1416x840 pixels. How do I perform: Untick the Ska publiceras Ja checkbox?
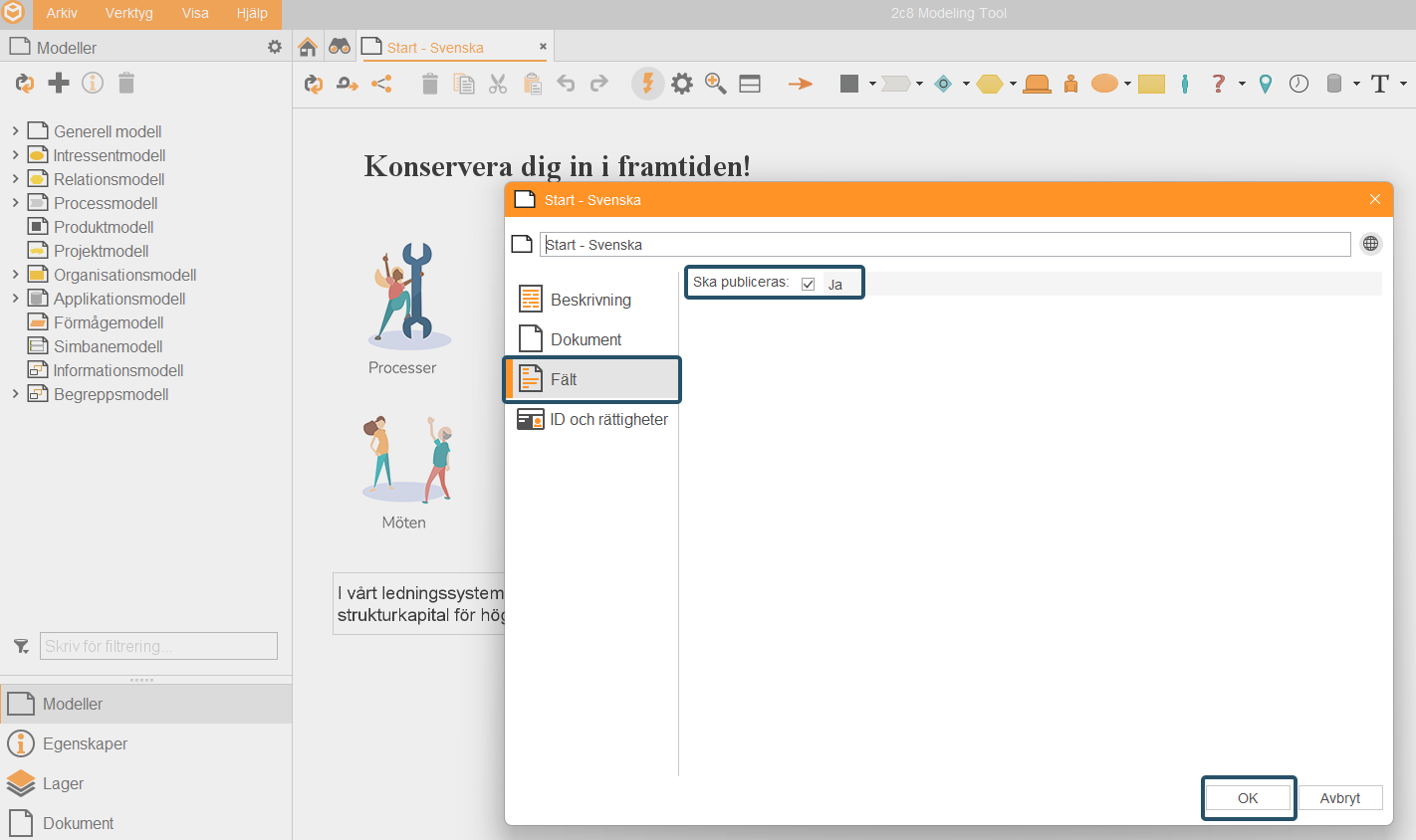point(809,284)
